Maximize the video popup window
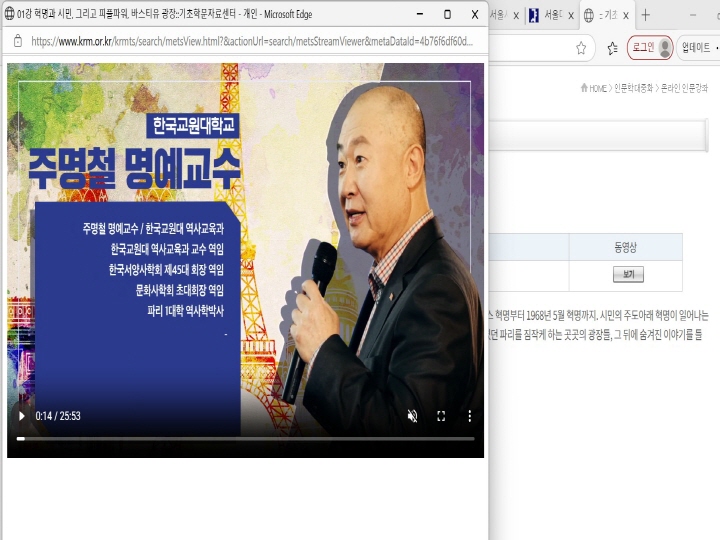Image resolution: width=720 pixels, height=540 pixels. [x=447, y=14]
